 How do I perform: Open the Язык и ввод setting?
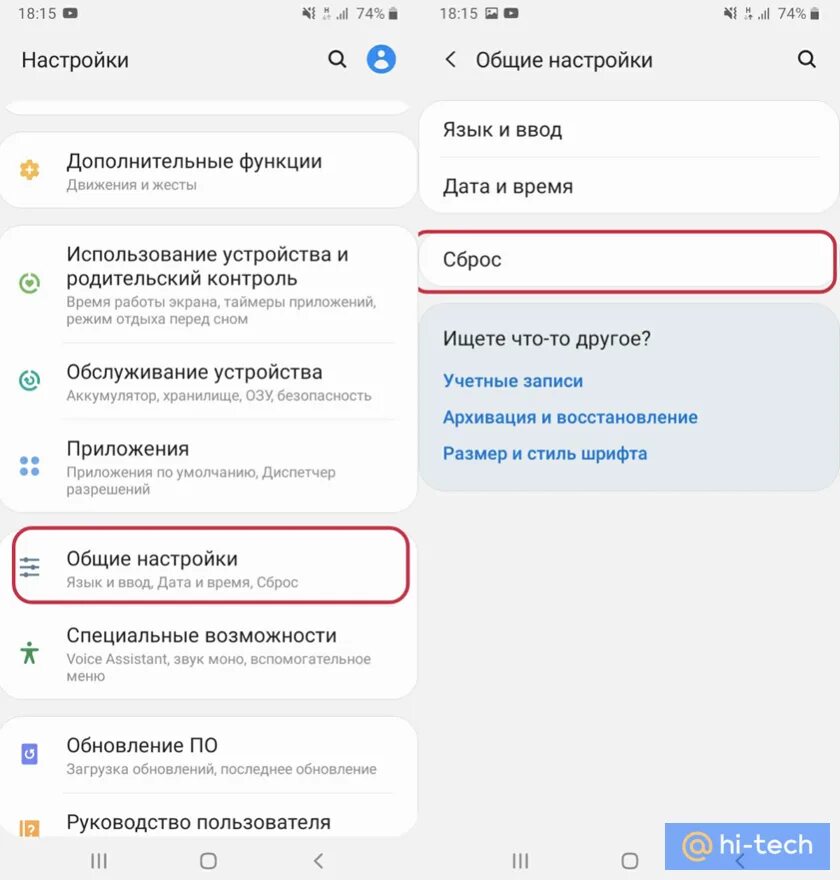[628, 130]
